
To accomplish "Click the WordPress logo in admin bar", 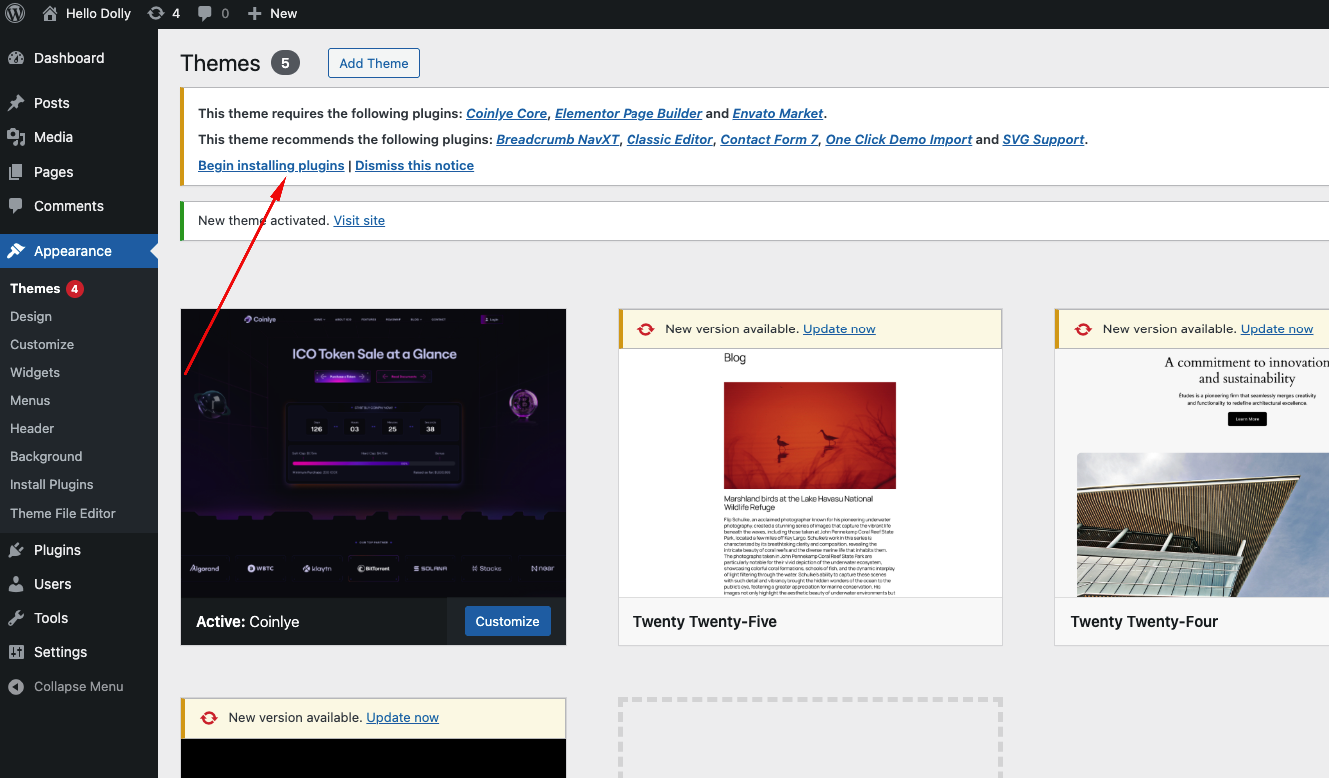I will (x=15, y=13).
